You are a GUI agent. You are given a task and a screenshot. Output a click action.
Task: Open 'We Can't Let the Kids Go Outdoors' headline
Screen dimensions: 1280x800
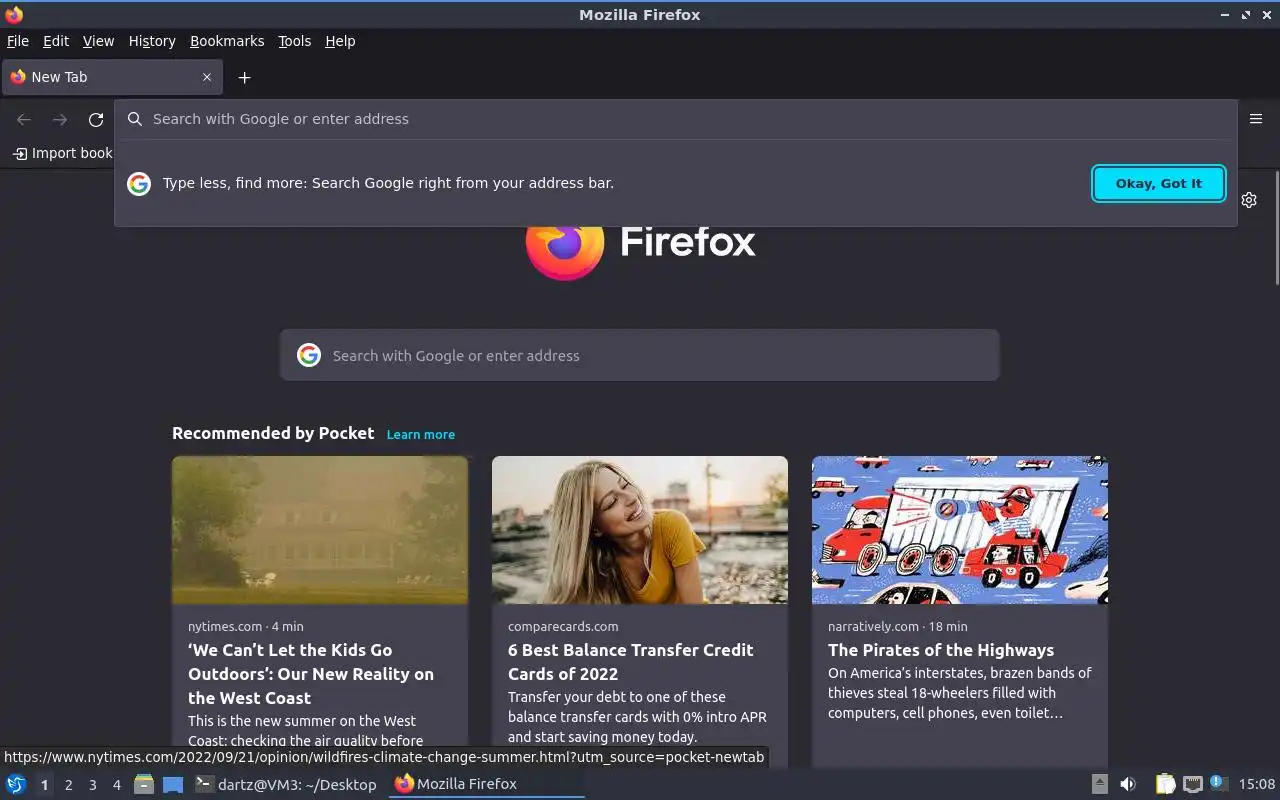click(x=311, y=674)
